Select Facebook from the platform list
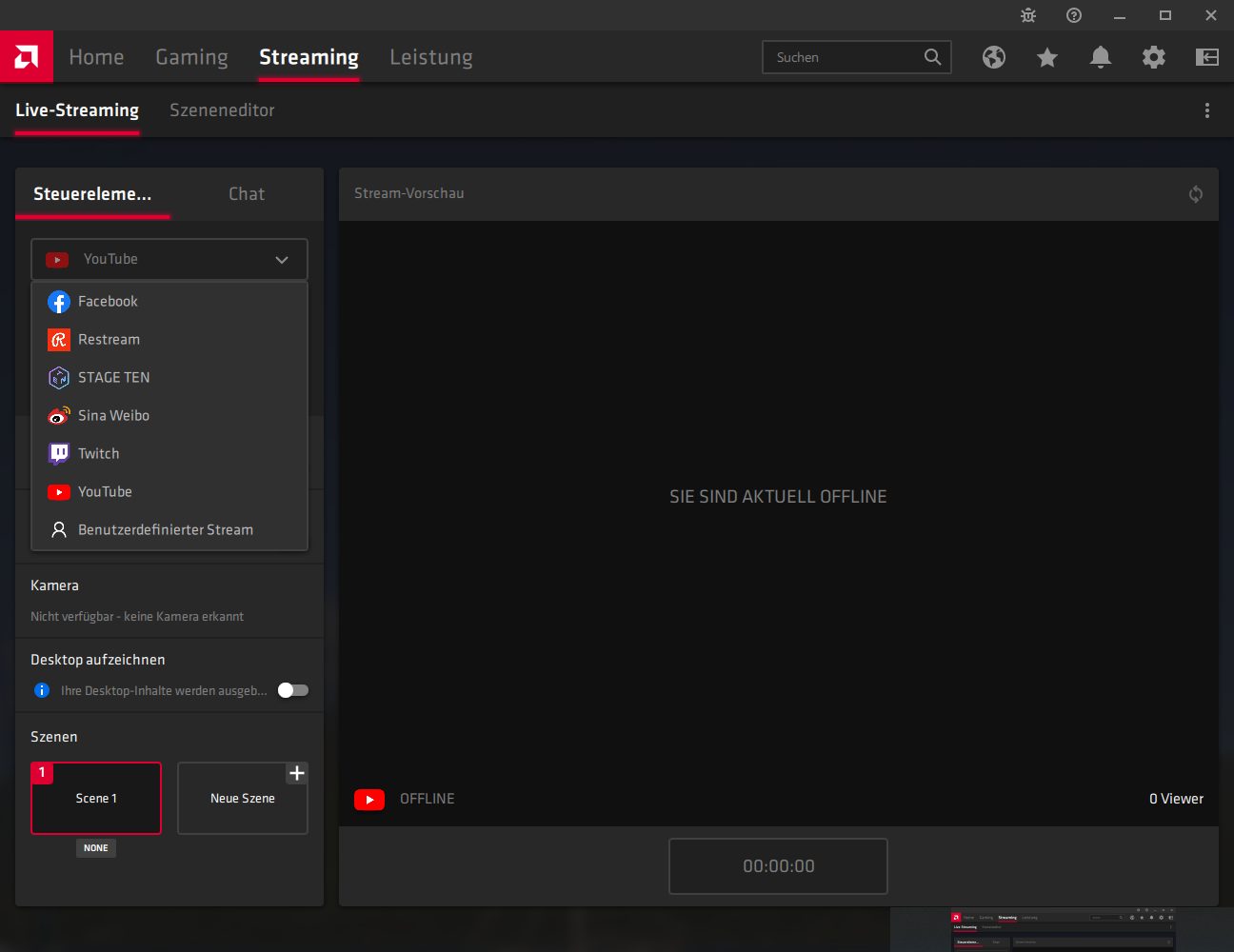1234x952 pixels. (x=169, y=302)
